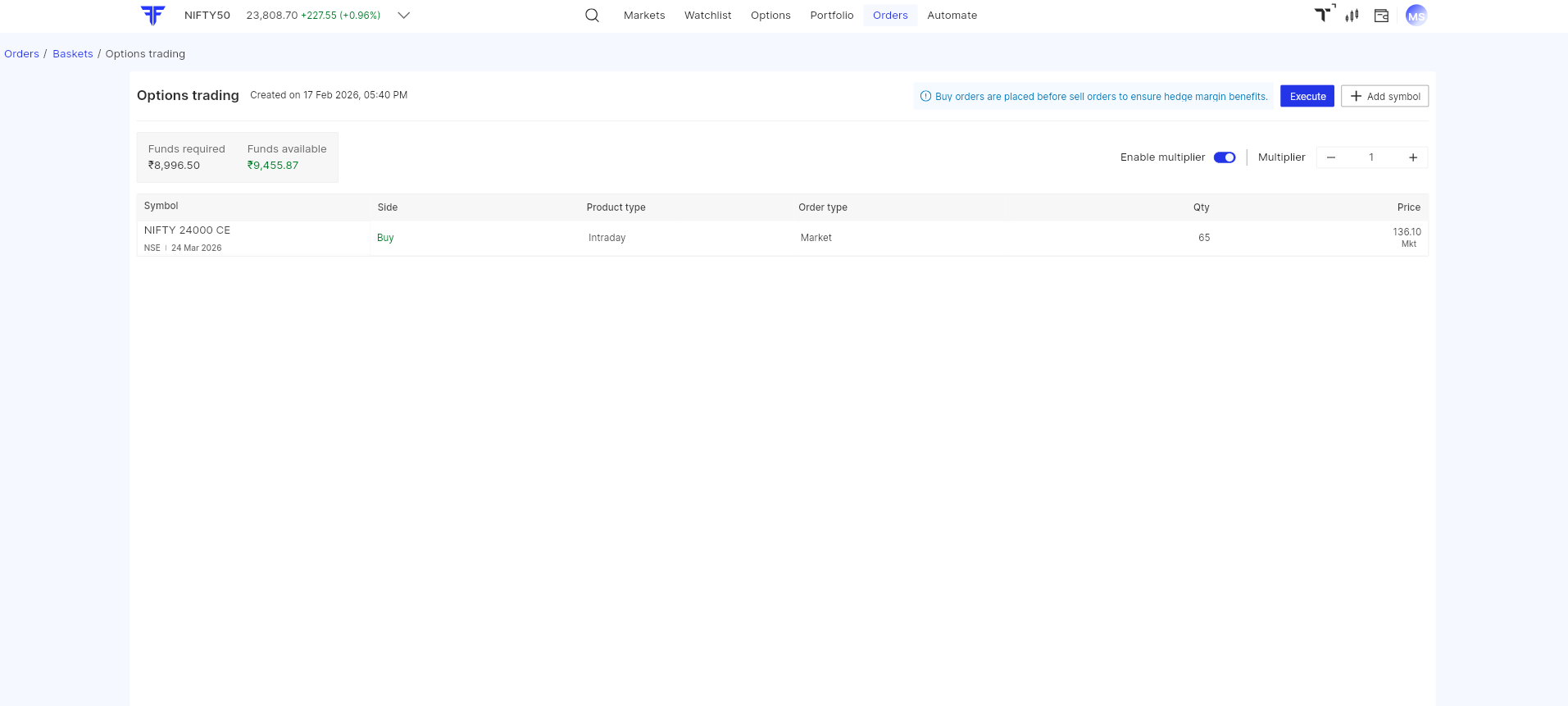Click the Add symbol button
This screenshot has height=706, width=1568.
coord(1384,96)
